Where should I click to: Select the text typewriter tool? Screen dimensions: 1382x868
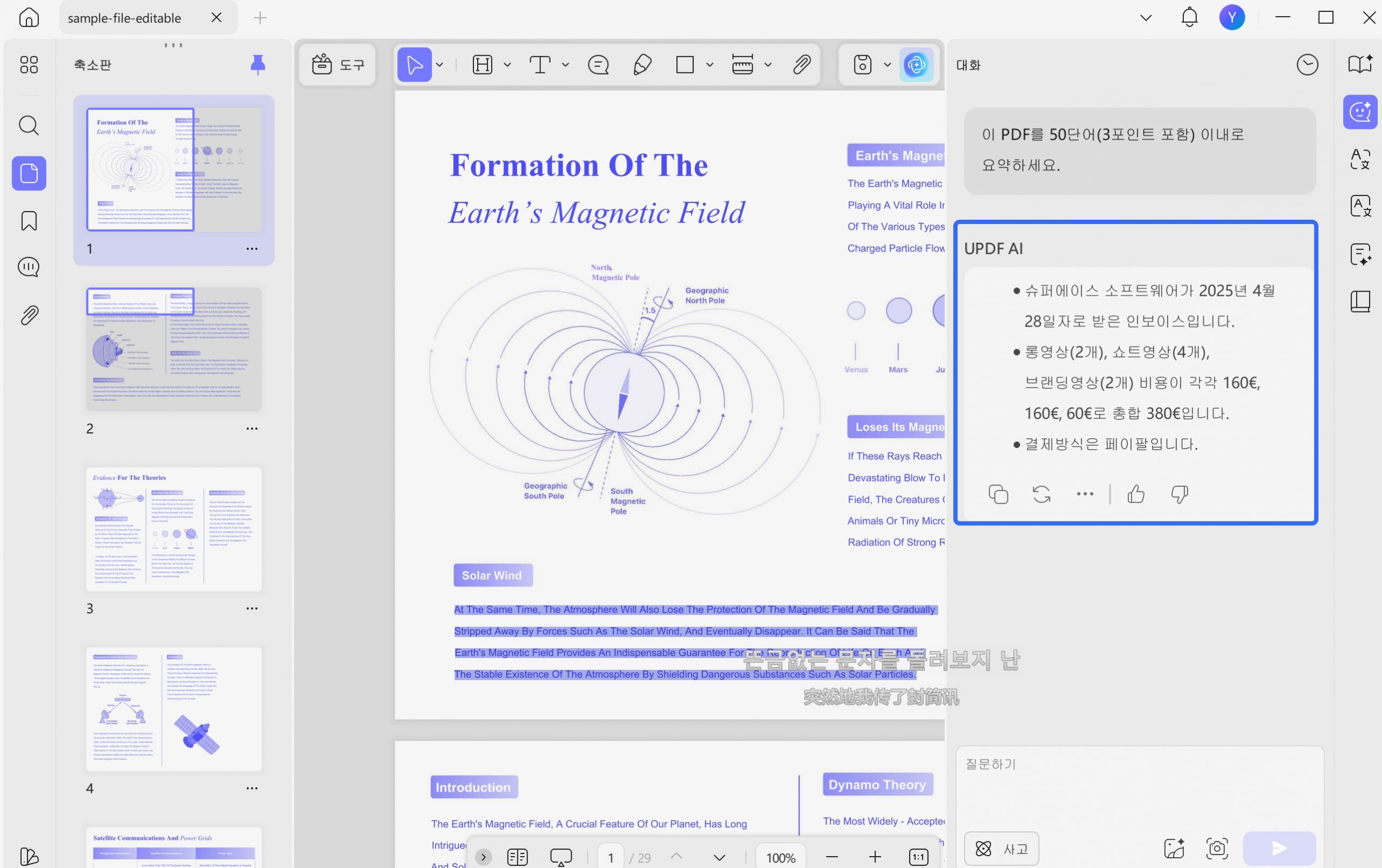539,65
